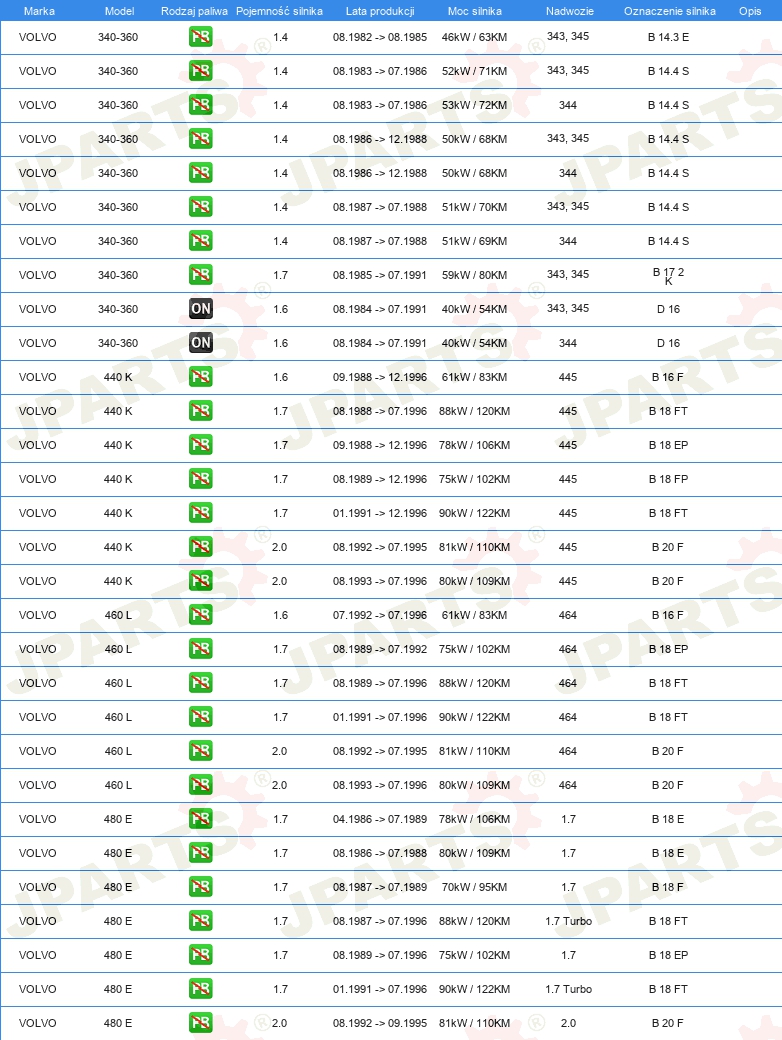Screen dimensions: 782x1040
Task: Select the power cell 59kW / 80KM
Action: tap(475, 275)
